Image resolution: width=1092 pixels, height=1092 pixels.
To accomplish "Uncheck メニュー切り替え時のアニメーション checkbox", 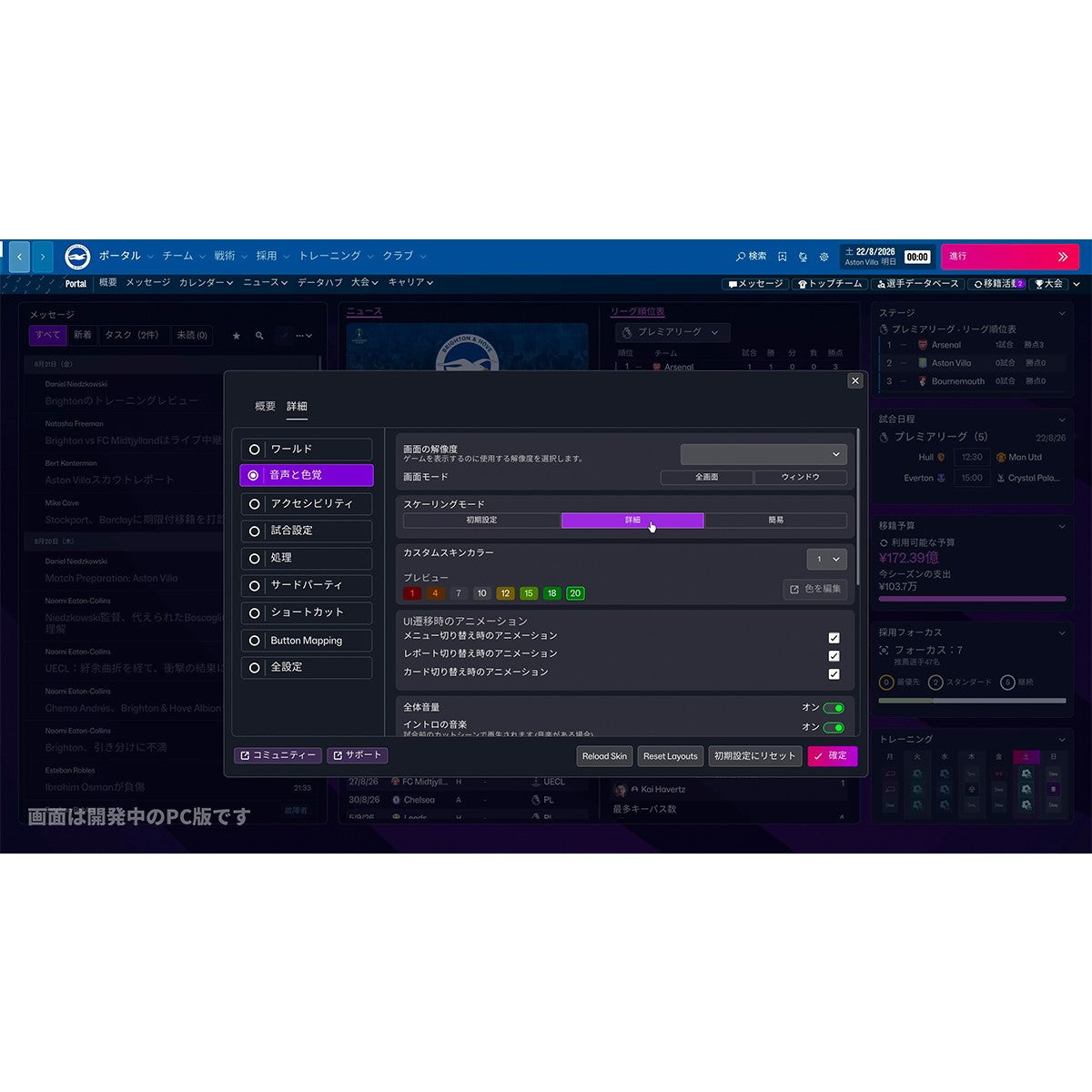I will click(834, 638).
